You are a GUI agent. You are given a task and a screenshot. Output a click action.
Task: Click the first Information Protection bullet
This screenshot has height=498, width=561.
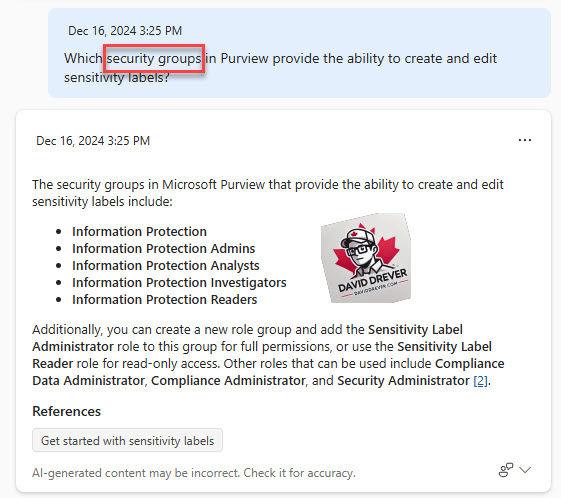(x=139, y=231)
